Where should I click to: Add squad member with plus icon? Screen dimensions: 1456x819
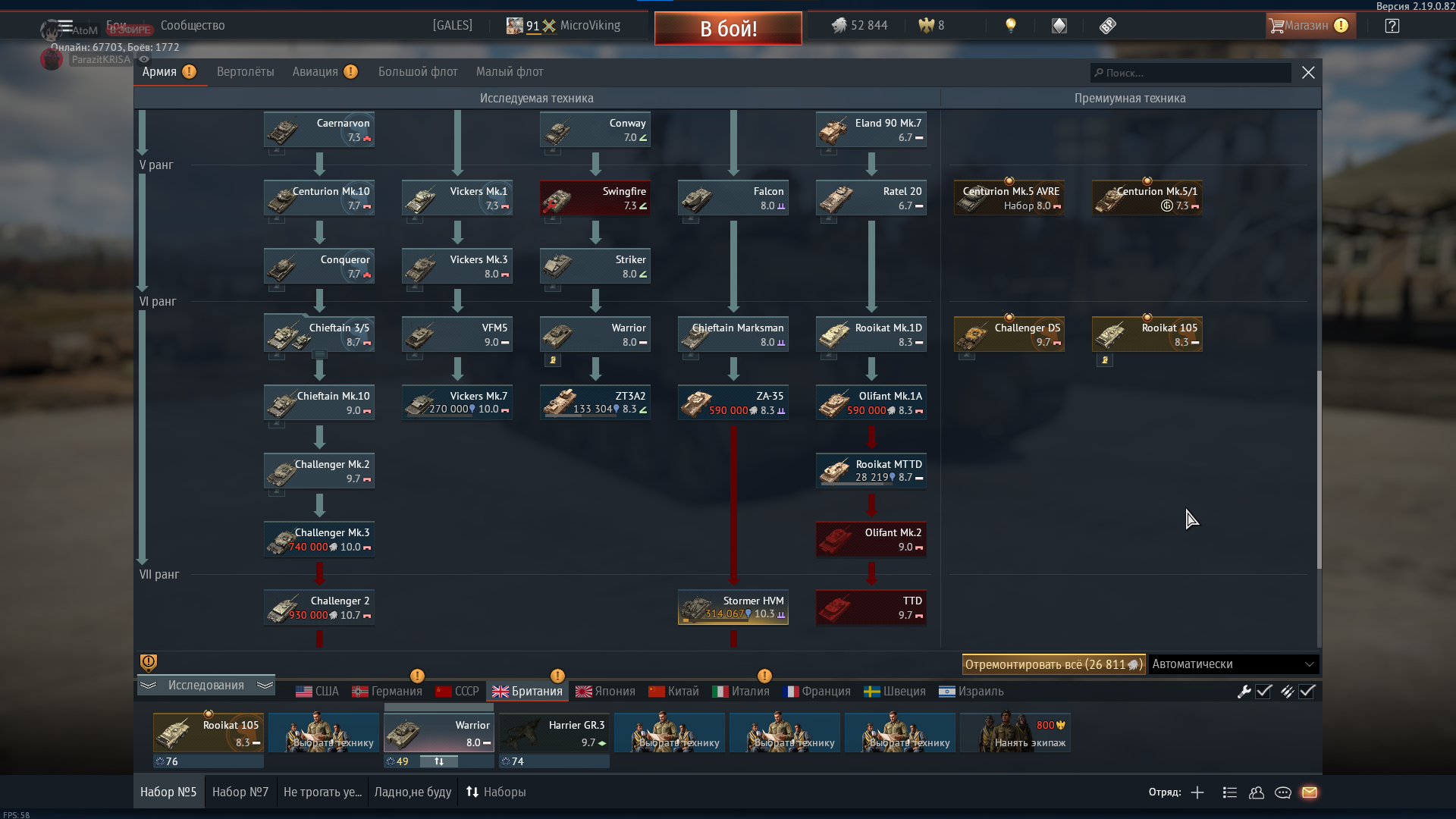pyautogui.click(x=1197, y=792)
